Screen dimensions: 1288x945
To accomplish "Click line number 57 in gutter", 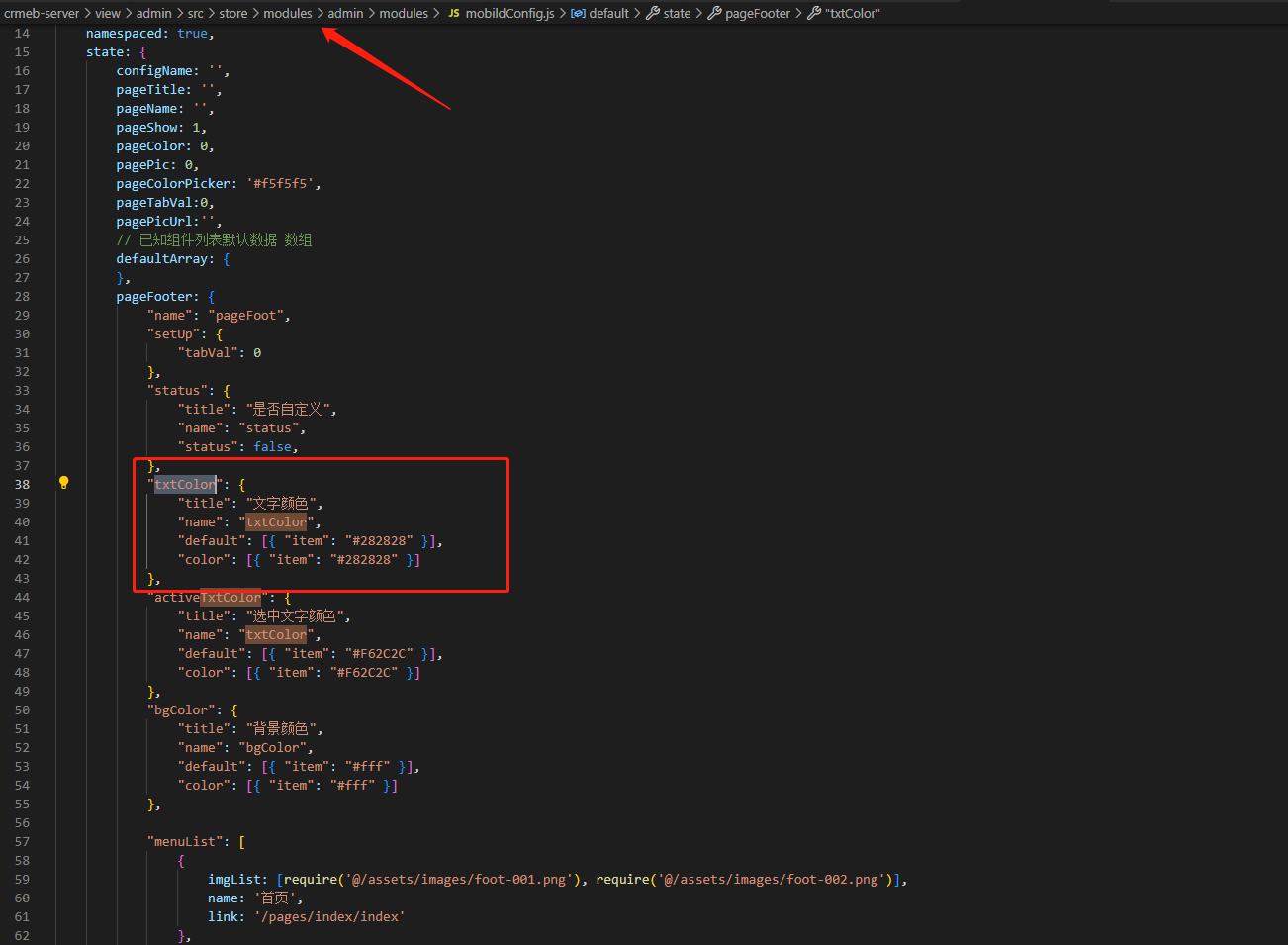I will click(22, 841).
